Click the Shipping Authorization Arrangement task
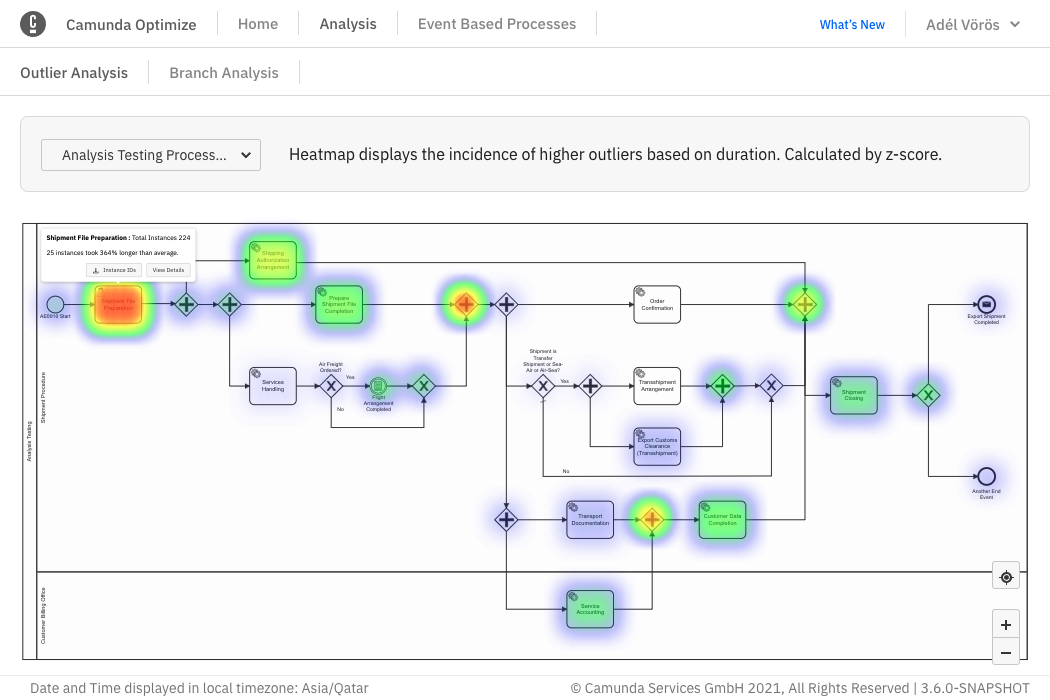 272,259
